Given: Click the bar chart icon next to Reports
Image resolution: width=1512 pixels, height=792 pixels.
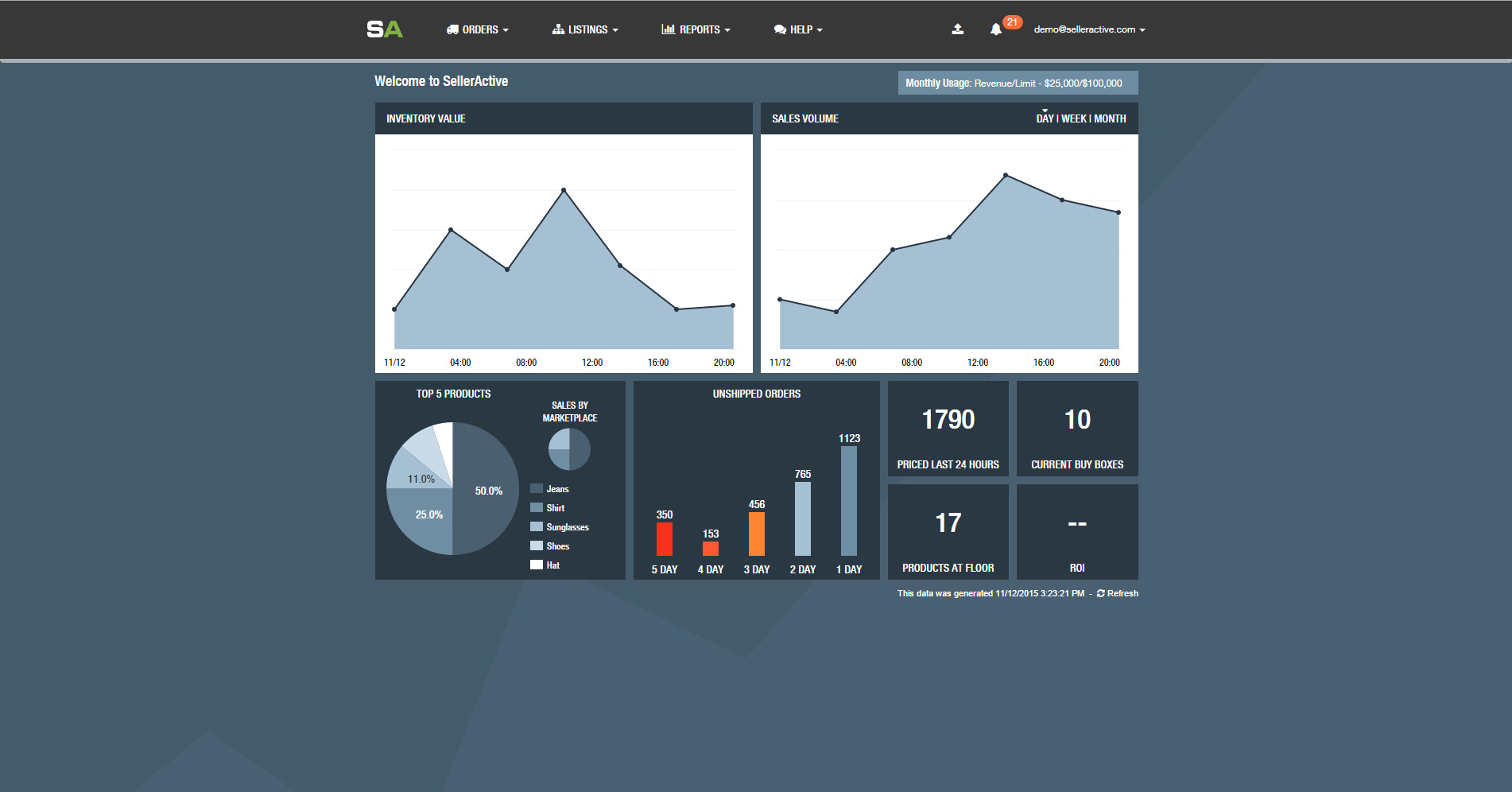Looking at the screenshot, I should [668, 29].
